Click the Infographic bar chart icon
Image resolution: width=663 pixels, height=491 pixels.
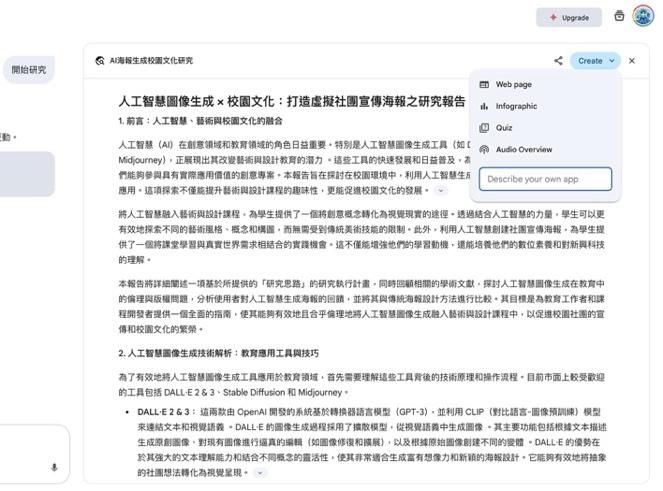click(484, 106)
